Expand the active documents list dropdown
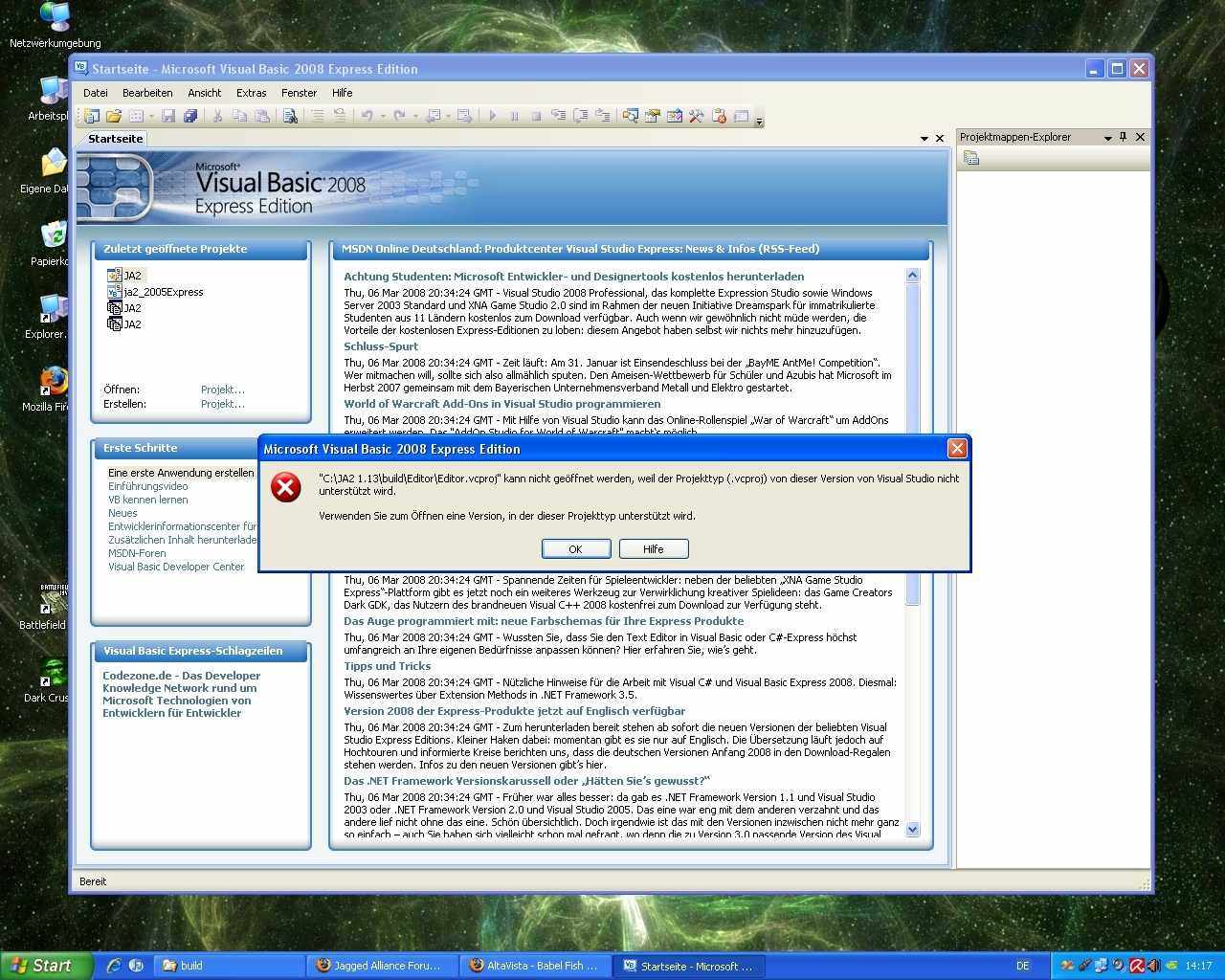Viewport: 1225px width, 980px height. (x=924, y=139)
